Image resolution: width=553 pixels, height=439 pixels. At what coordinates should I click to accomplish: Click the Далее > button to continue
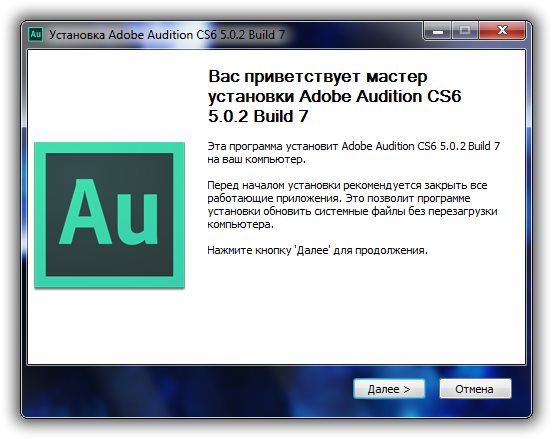389,389
